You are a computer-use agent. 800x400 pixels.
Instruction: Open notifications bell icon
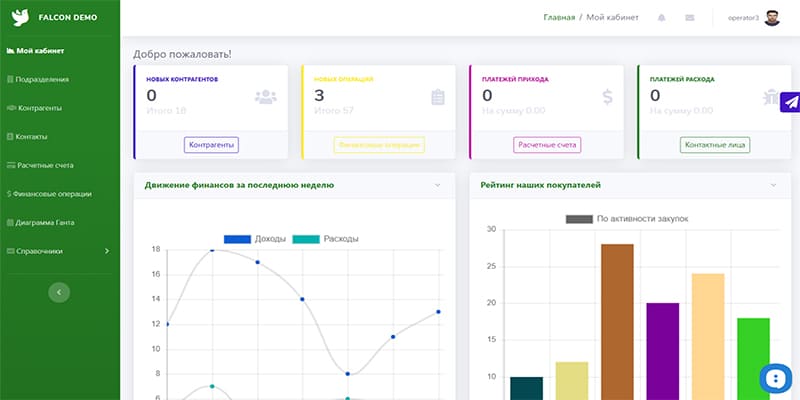(x=661, y=17)
